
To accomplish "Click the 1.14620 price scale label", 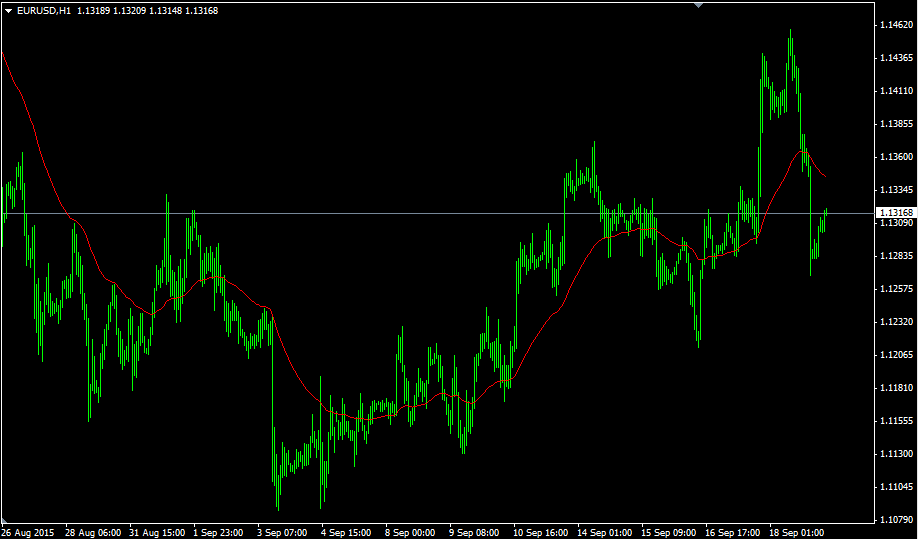I will 896,25.
